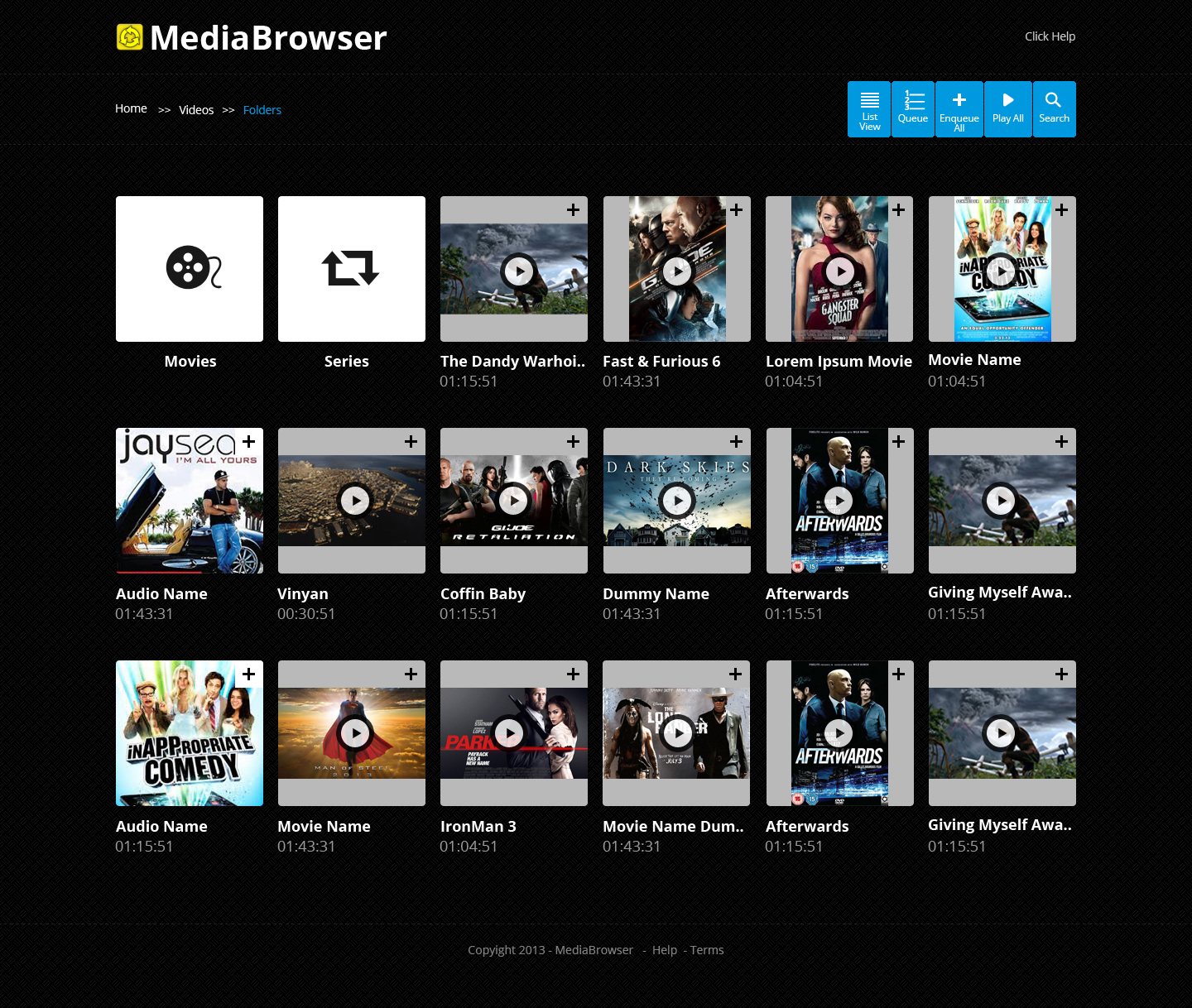Viewport: 1192px width, 1008px height.
Task: Open Inappropriate Comedy Audio Name cover
Action: click(x=190, y=733)
